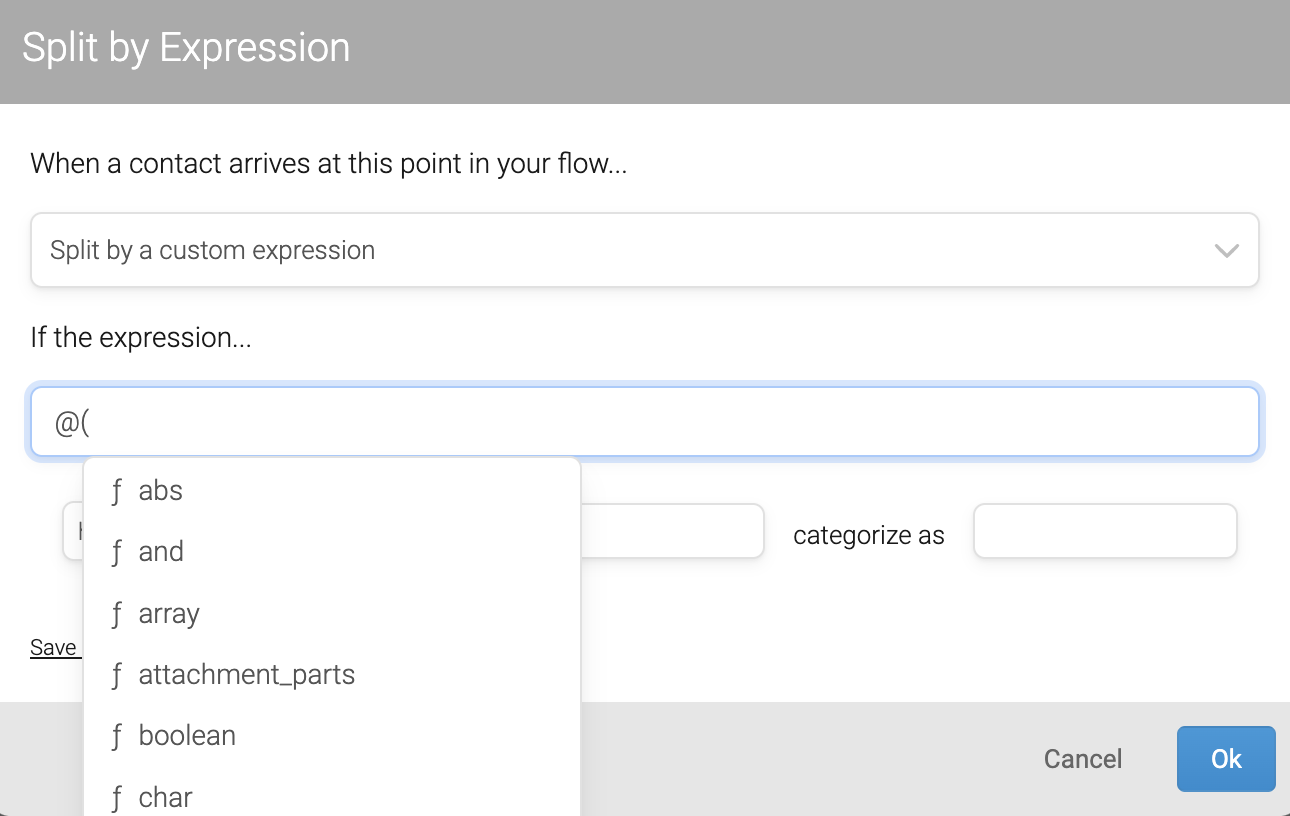1290x816 pixels.
Task: Click the 'categorize as' name input
Action: 1105,531
